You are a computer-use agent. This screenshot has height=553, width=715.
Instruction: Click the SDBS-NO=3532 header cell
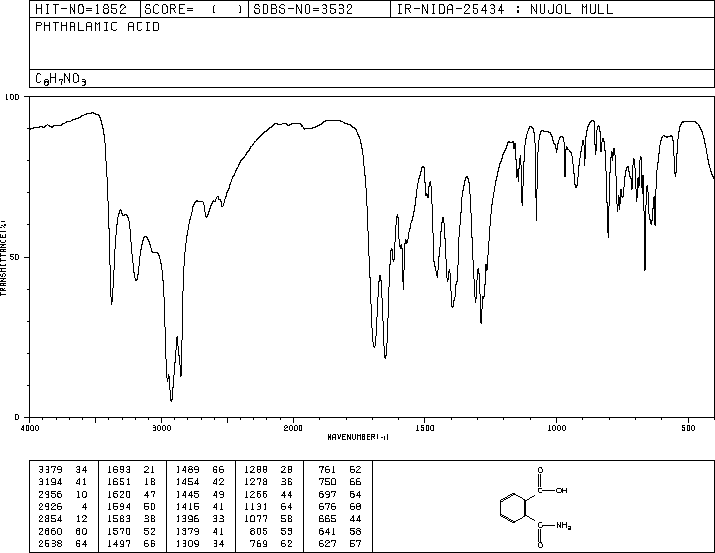303,9
